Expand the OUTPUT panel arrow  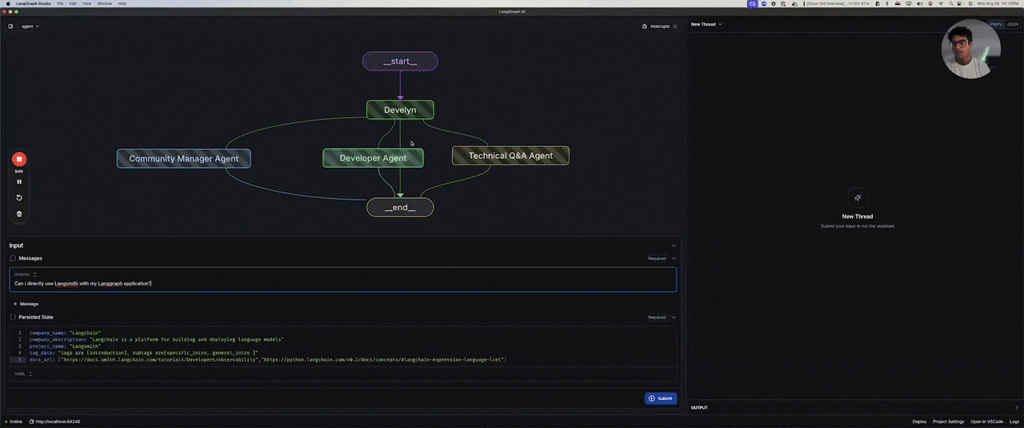[1016, 408]
